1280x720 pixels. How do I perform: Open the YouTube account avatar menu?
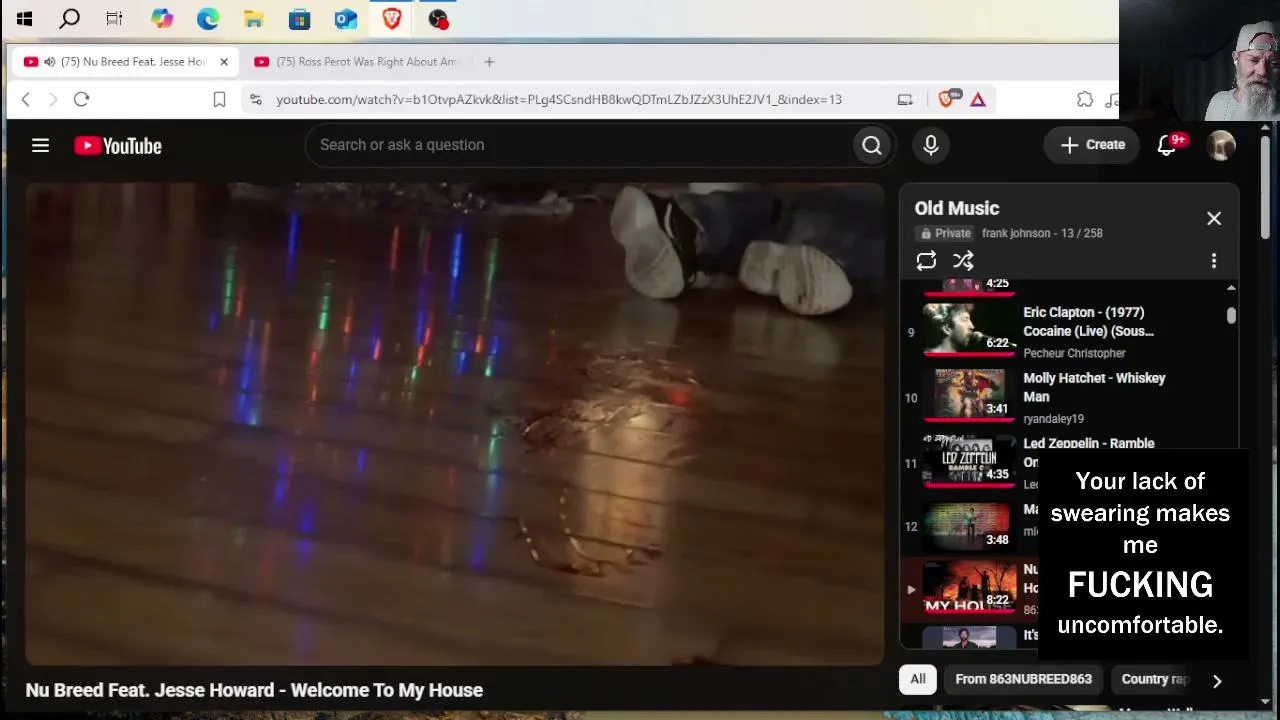pyautogui.click(x=1221, y=145)
